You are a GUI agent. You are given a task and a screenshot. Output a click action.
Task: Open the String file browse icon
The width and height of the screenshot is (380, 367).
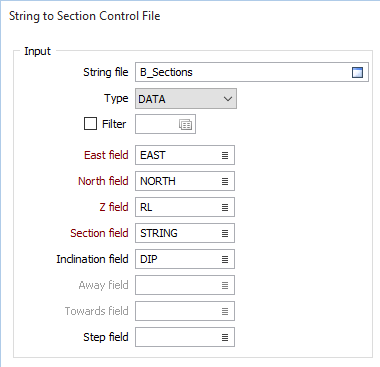pyautogui.click(x=357, y=72)
